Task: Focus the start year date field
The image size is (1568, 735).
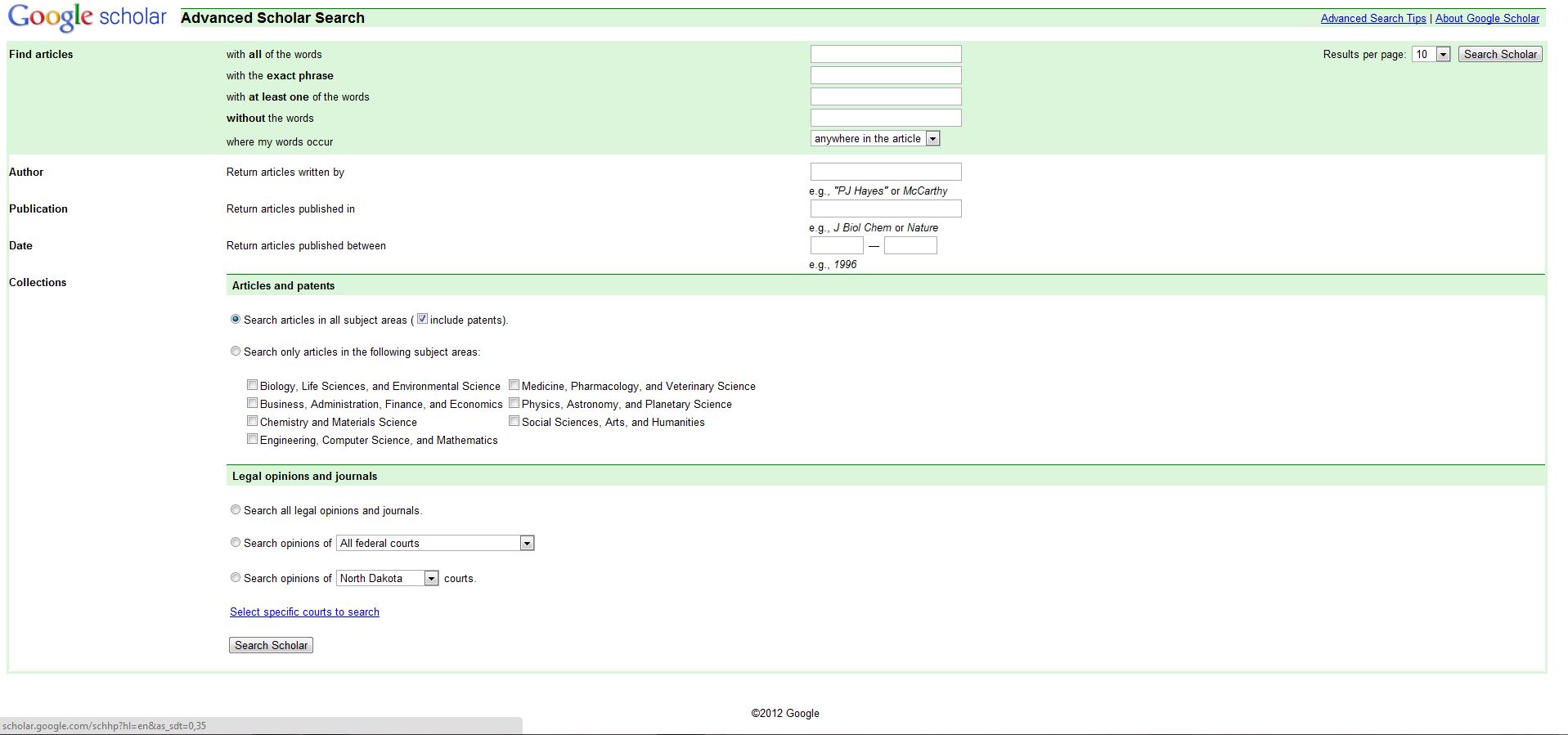Action: [837, 245]
